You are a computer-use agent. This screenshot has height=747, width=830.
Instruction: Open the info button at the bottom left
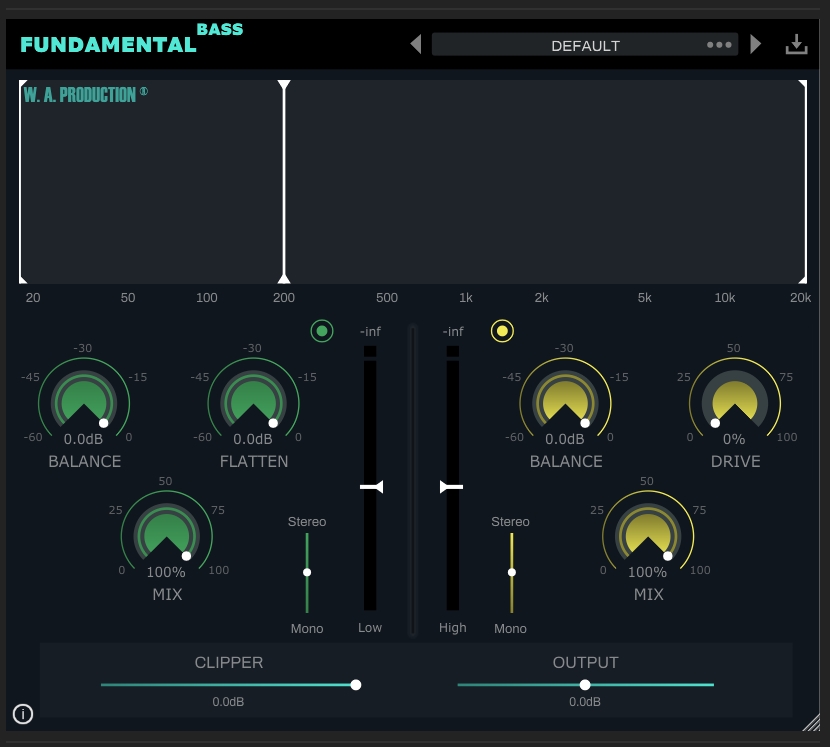click(x=23, y=714)
